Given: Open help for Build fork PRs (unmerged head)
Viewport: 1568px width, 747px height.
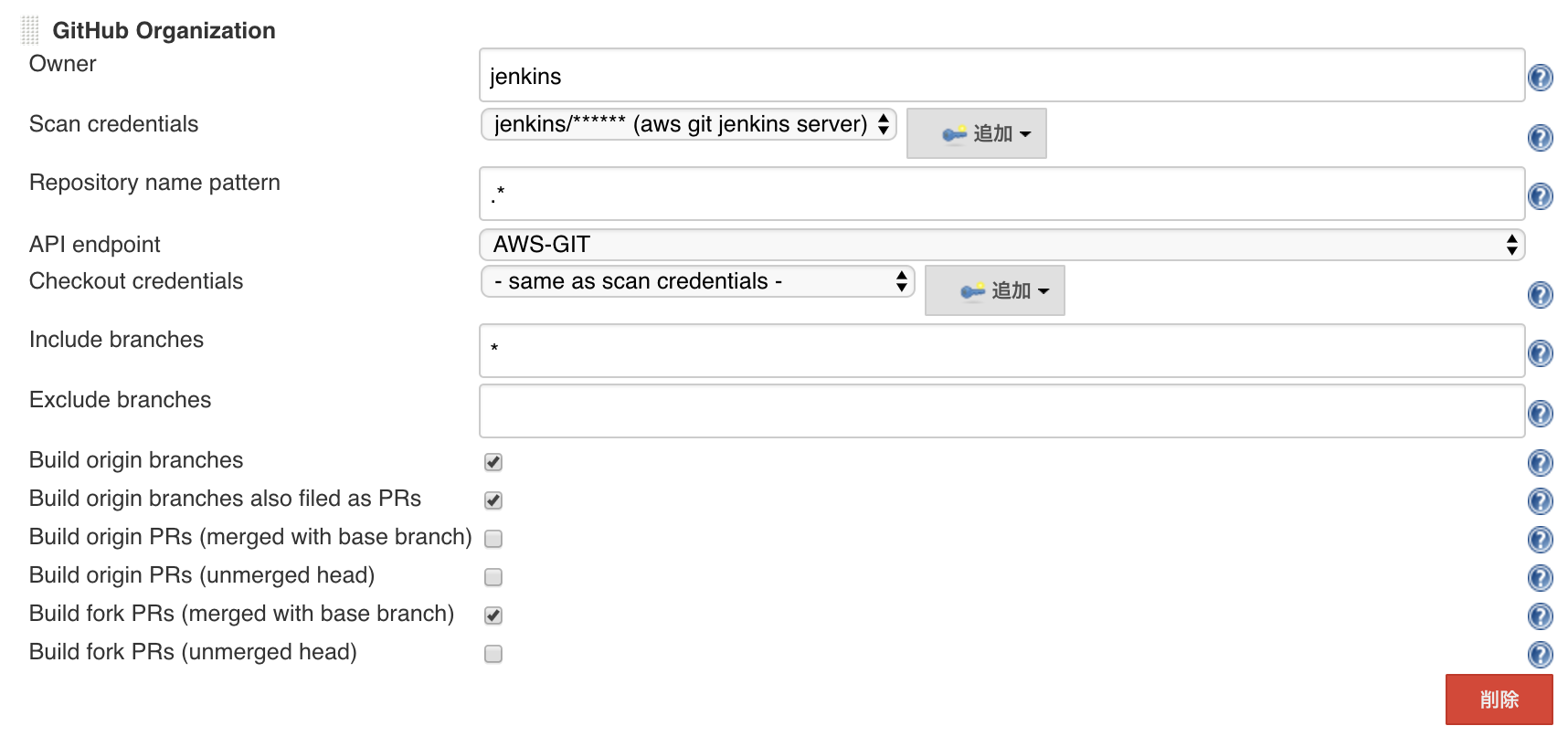Looking at the screenshot, I should 1539,654.
